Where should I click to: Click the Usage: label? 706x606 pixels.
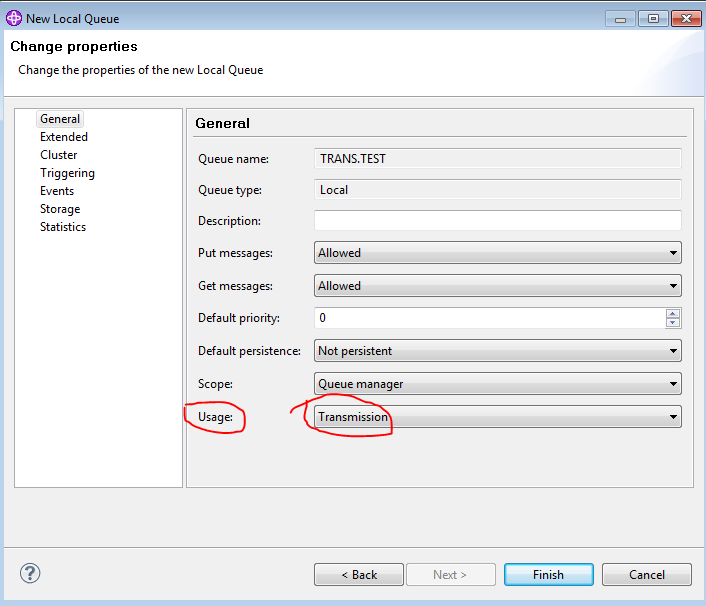[x=215, y=417]
